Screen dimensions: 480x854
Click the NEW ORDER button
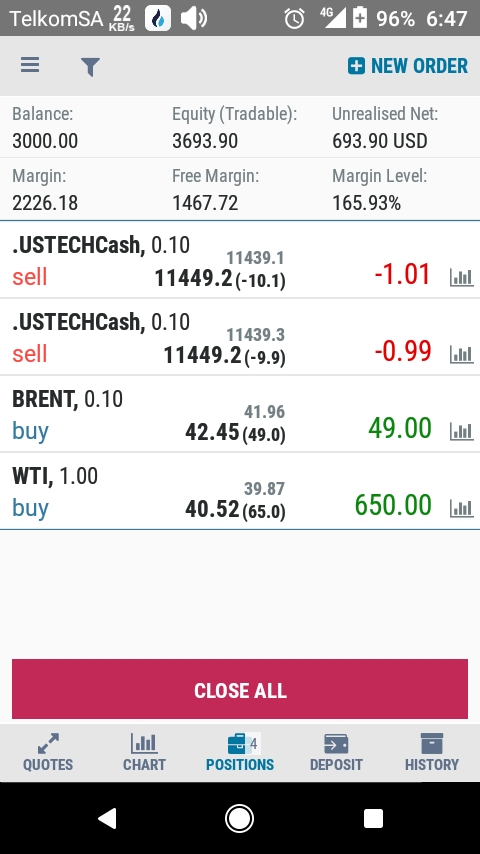[x=408, y=66]
